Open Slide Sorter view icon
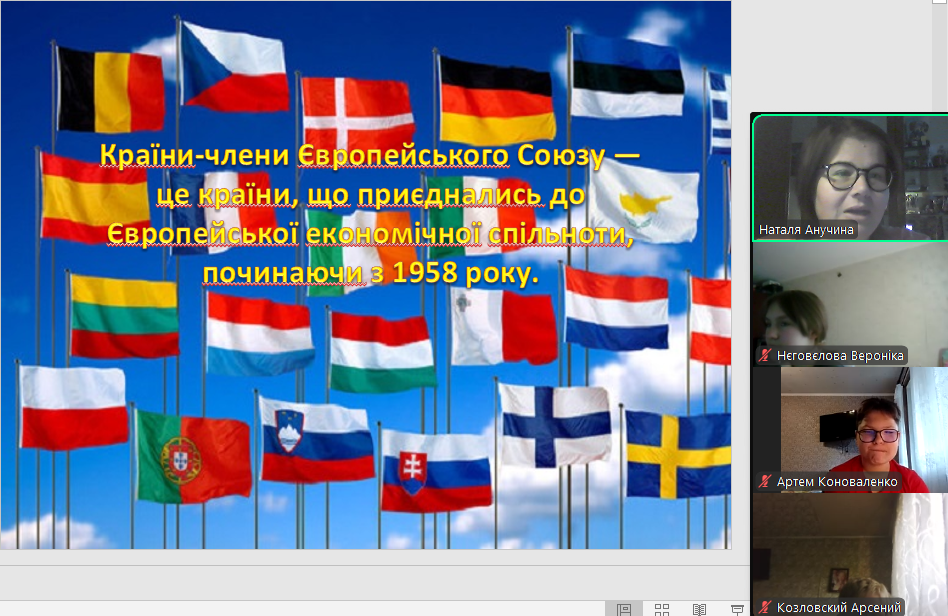 tap(662, 608)
